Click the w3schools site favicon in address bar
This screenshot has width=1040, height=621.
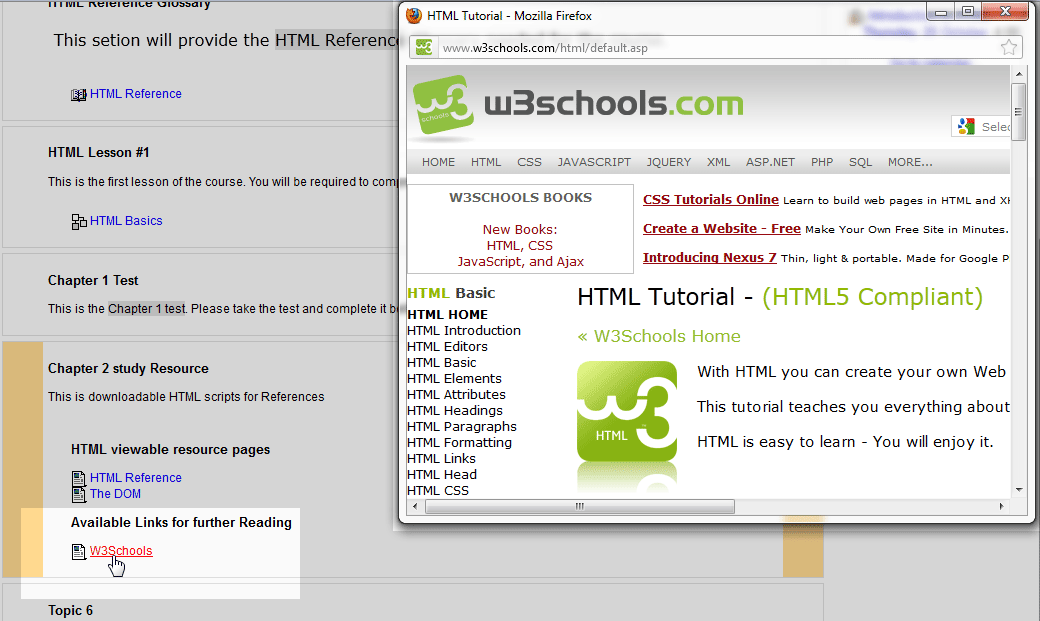[x=424, y=47]
